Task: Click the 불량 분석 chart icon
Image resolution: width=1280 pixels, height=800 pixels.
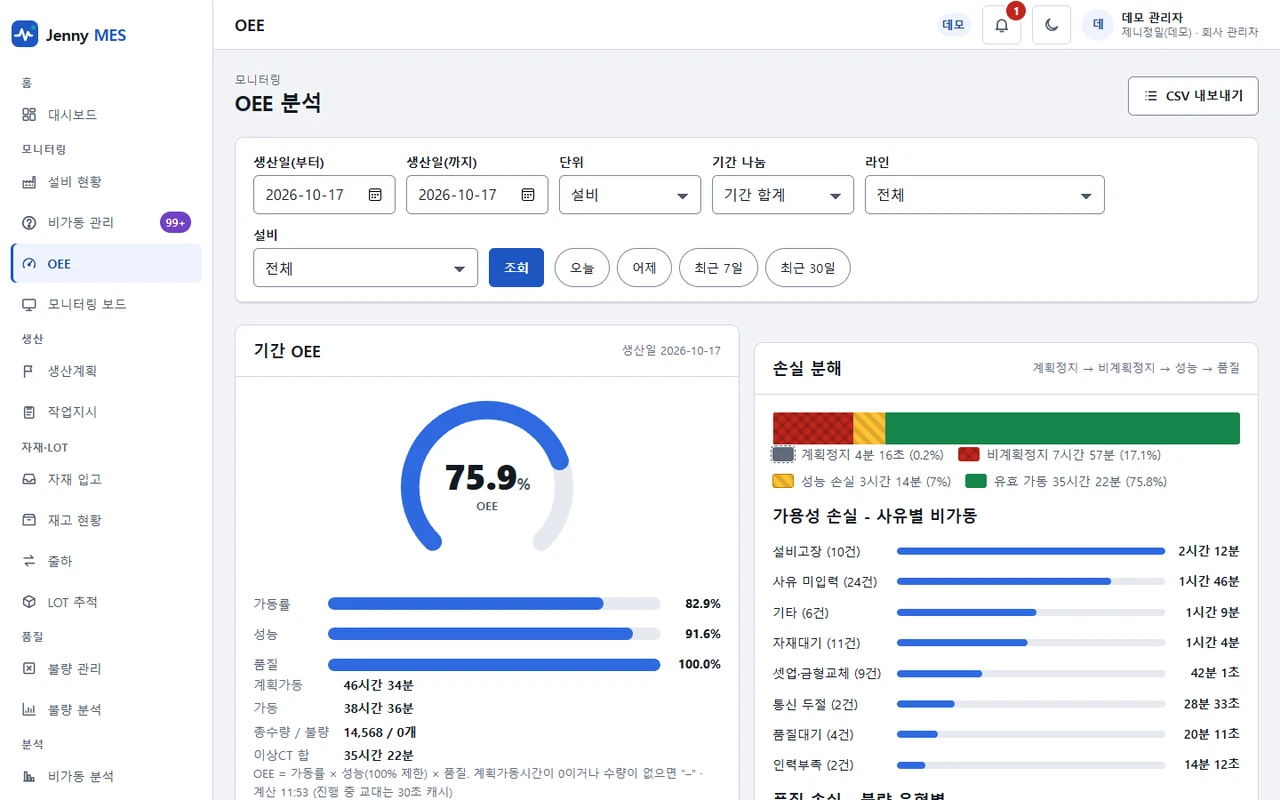Action: pos(29,710)
